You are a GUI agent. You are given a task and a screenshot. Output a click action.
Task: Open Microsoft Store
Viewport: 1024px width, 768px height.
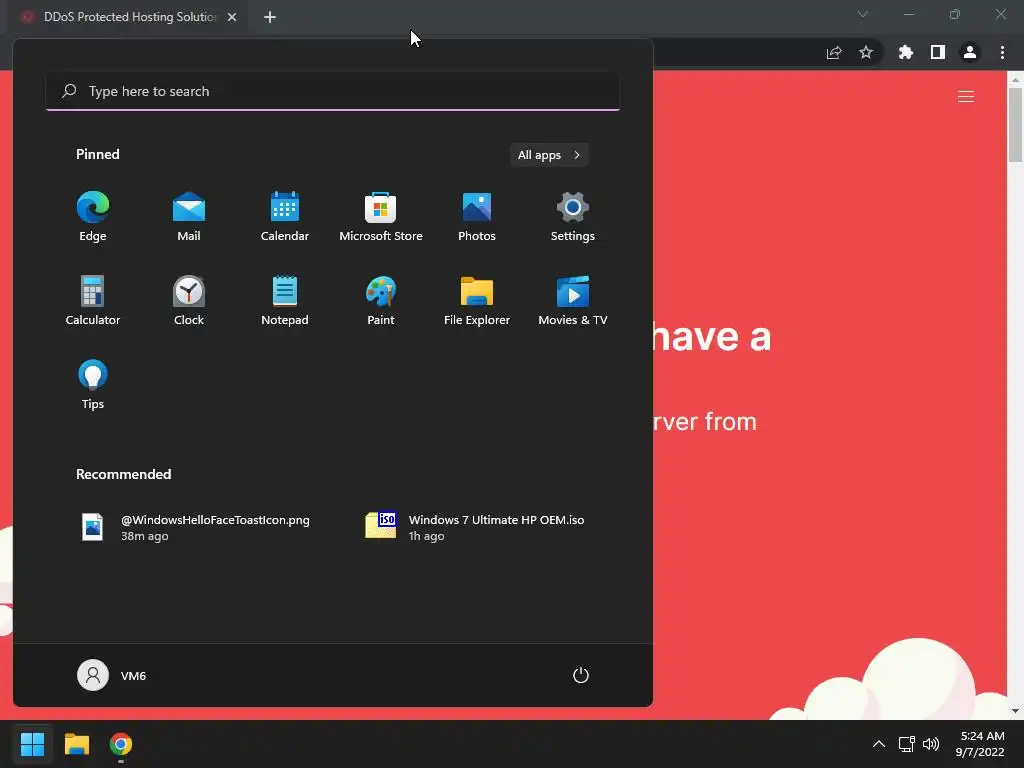381,217
